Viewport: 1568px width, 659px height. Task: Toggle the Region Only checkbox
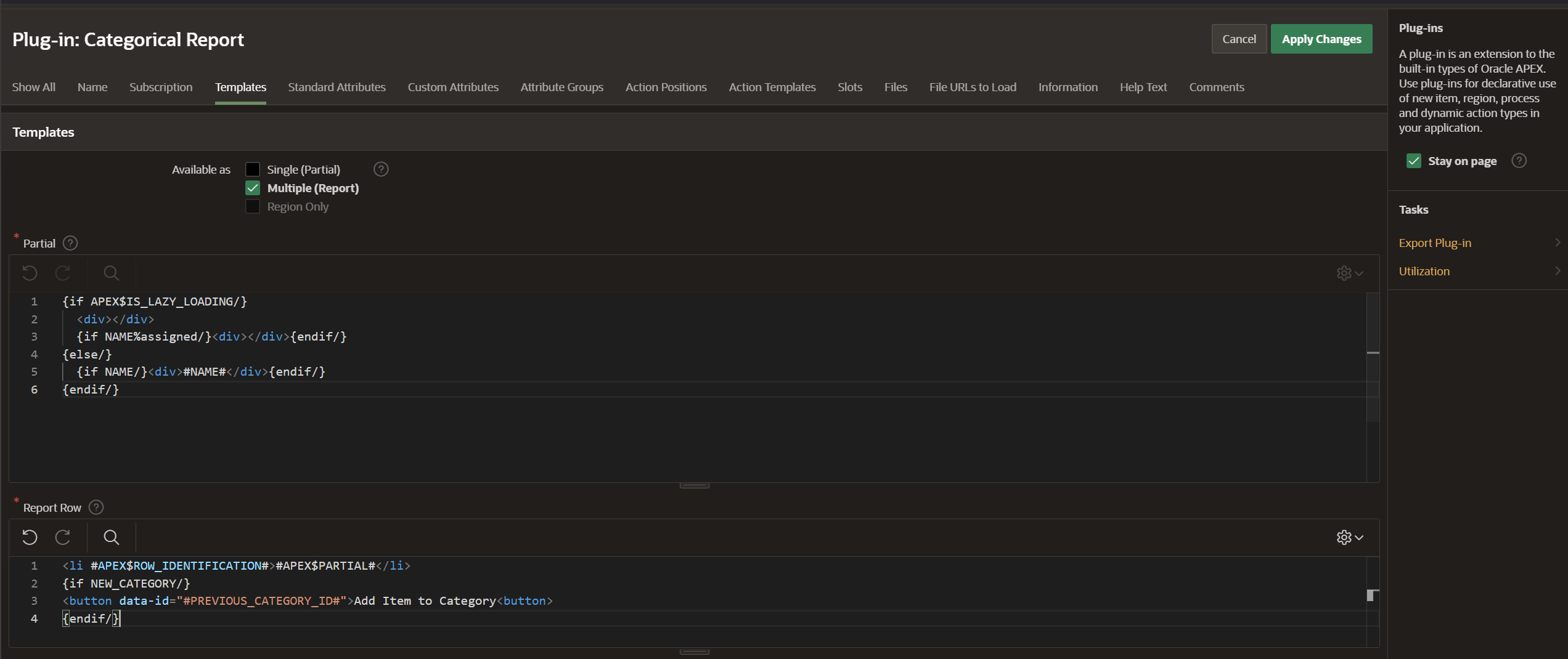point(253,206)
